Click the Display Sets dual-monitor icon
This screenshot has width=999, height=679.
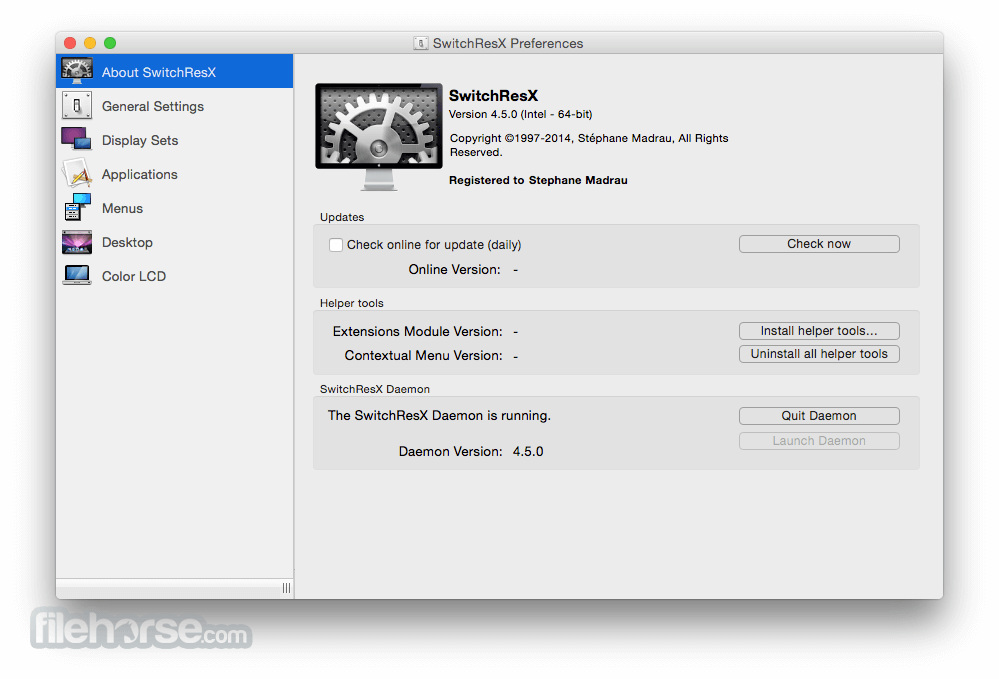coord(76,139)
